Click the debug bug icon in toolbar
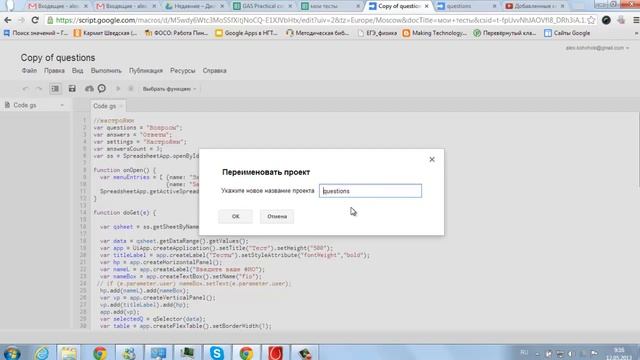 131,89
